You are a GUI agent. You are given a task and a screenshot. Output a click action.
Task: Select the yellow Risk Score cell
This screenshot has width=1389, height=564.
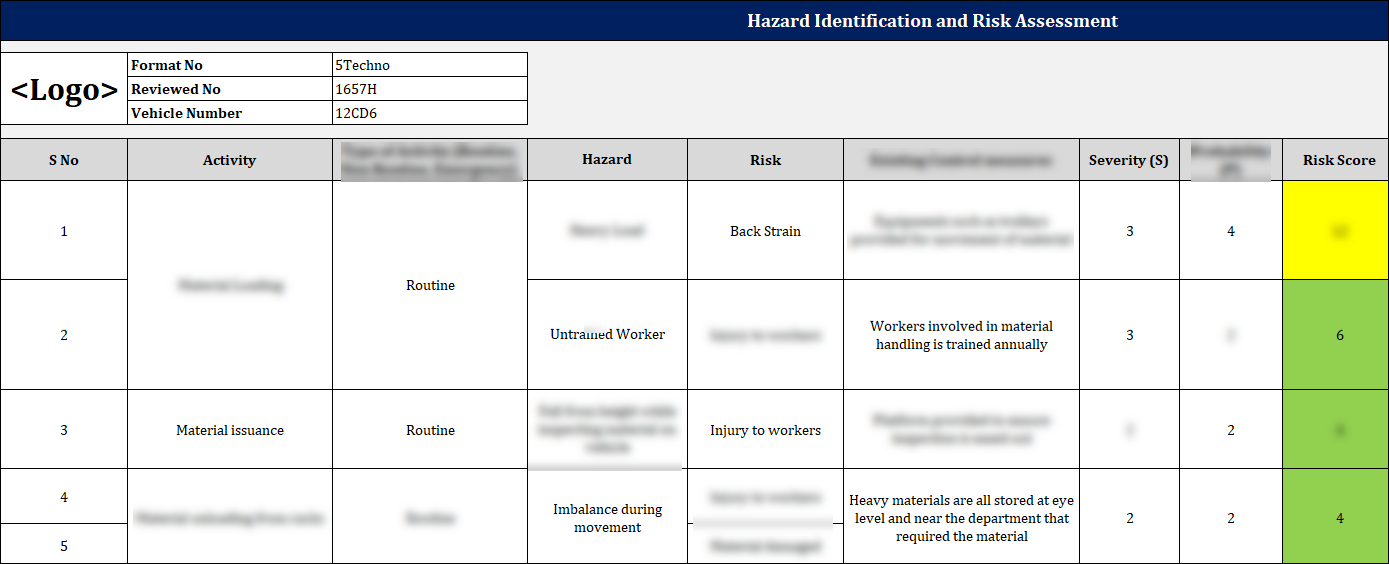click(x=1338, y=231)
